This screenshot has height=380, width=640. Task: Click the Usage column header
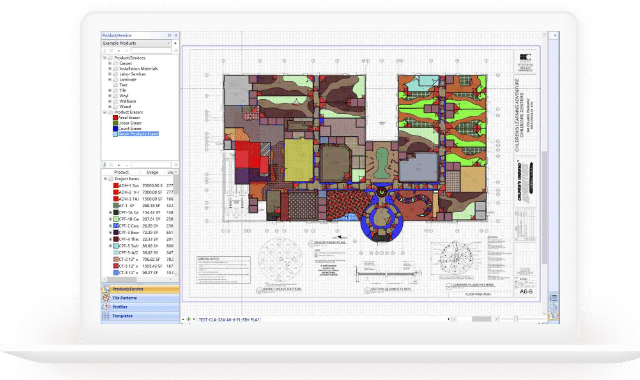tap(152, 172)
